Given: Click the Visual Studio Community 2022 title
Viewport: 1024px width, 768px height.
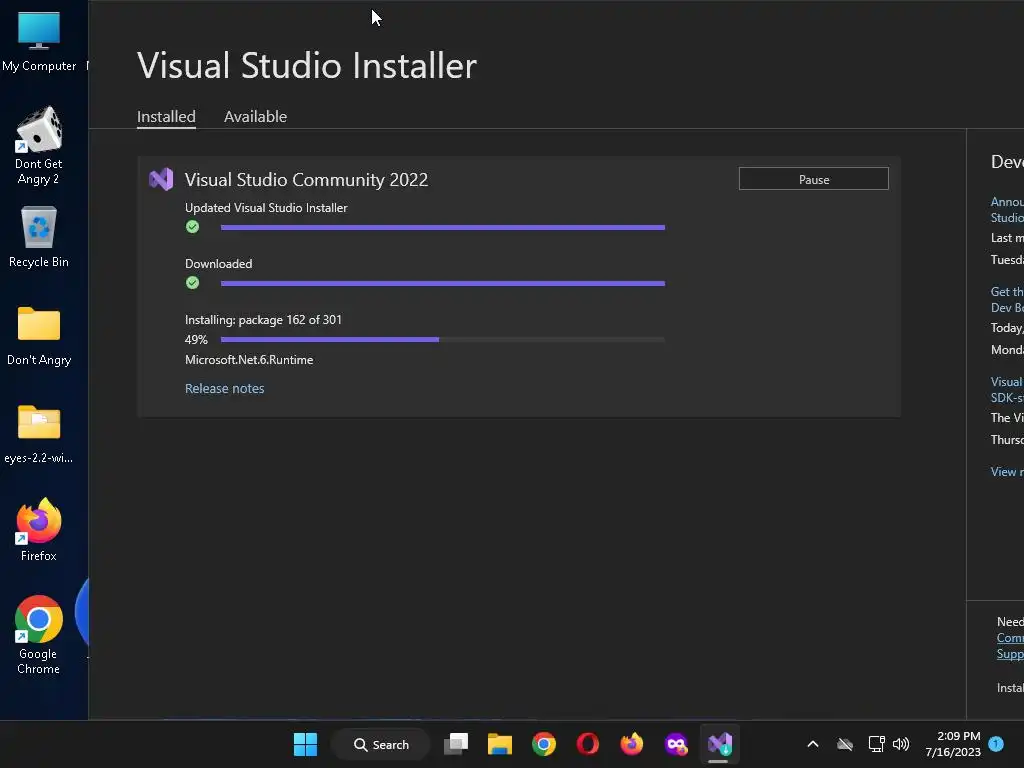Looking at the screenshot, I should (x=306, y=180).
